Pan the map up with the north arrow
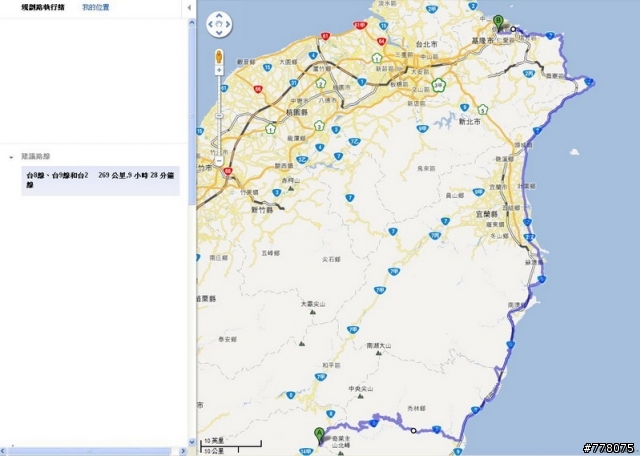Viewport: 640px width, 456px height. pyautogui.click(x=219, y=16)
